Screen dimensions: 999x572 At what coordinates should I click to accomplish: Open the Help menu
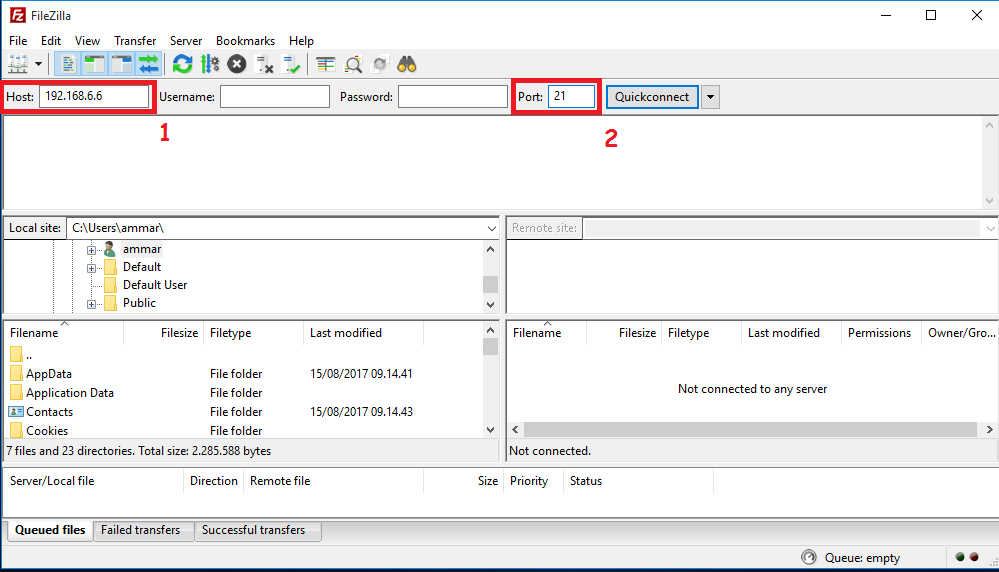[301, 41]
